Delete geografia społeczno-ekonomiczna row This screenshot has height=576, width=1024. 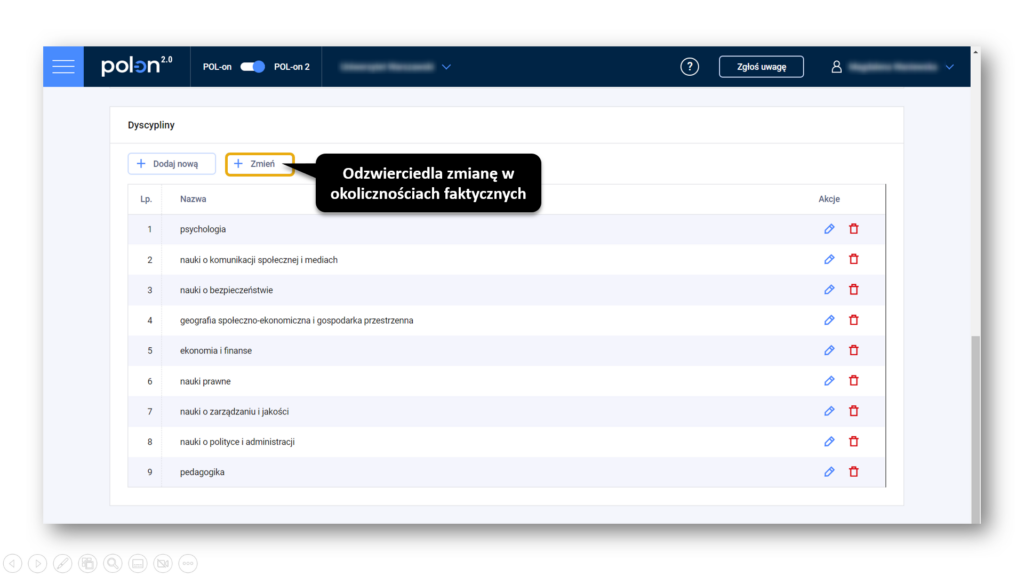point(854,320)
